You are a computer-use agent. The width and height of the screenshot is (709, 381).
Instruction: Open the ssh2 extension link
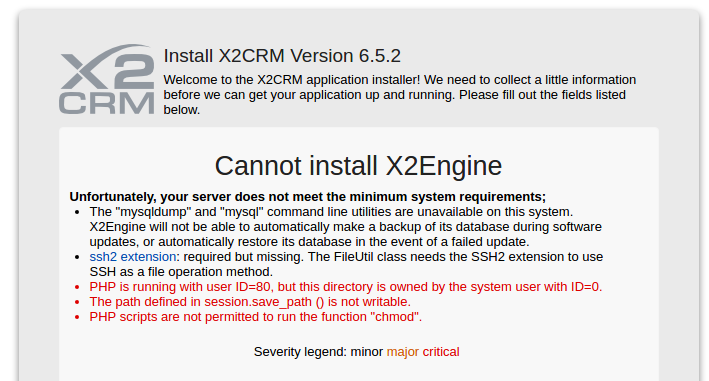133,257
